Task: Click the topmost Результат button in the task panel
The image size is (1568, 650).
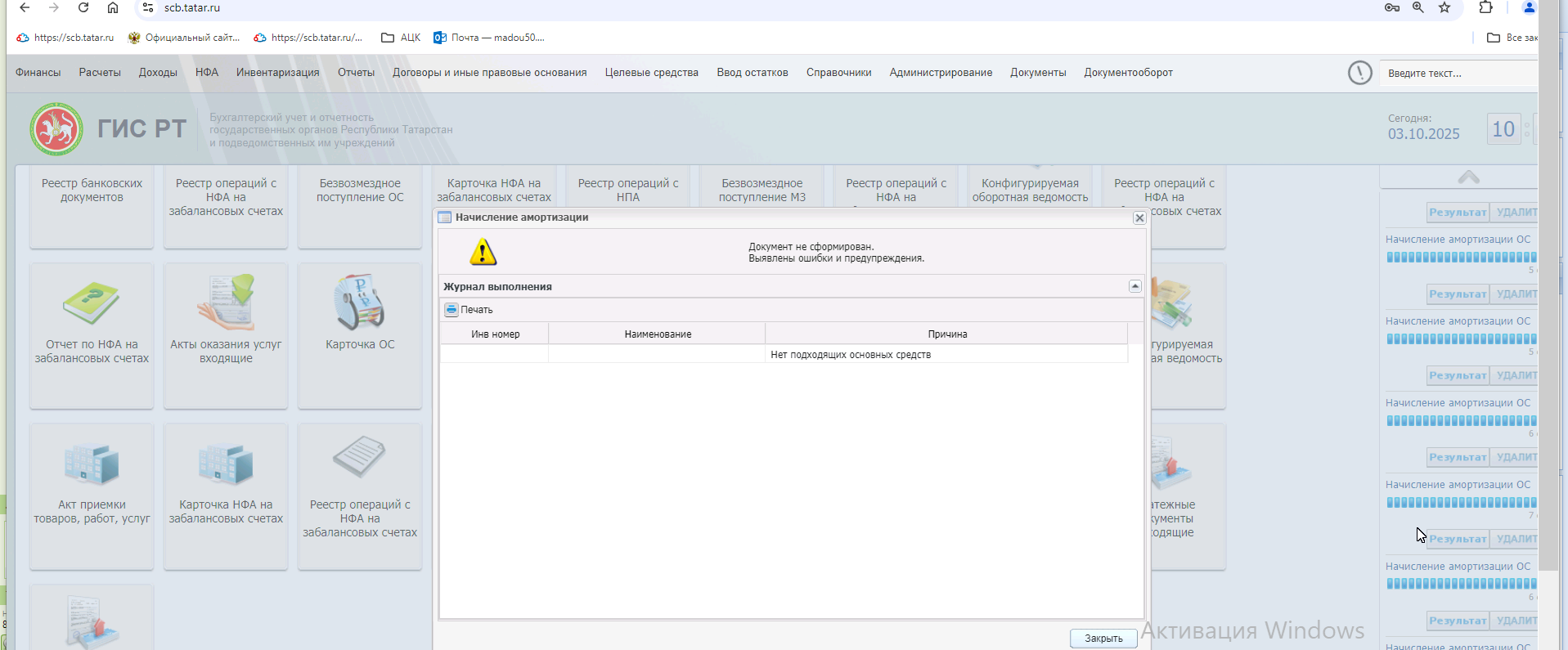Action: pos(1458,213)
